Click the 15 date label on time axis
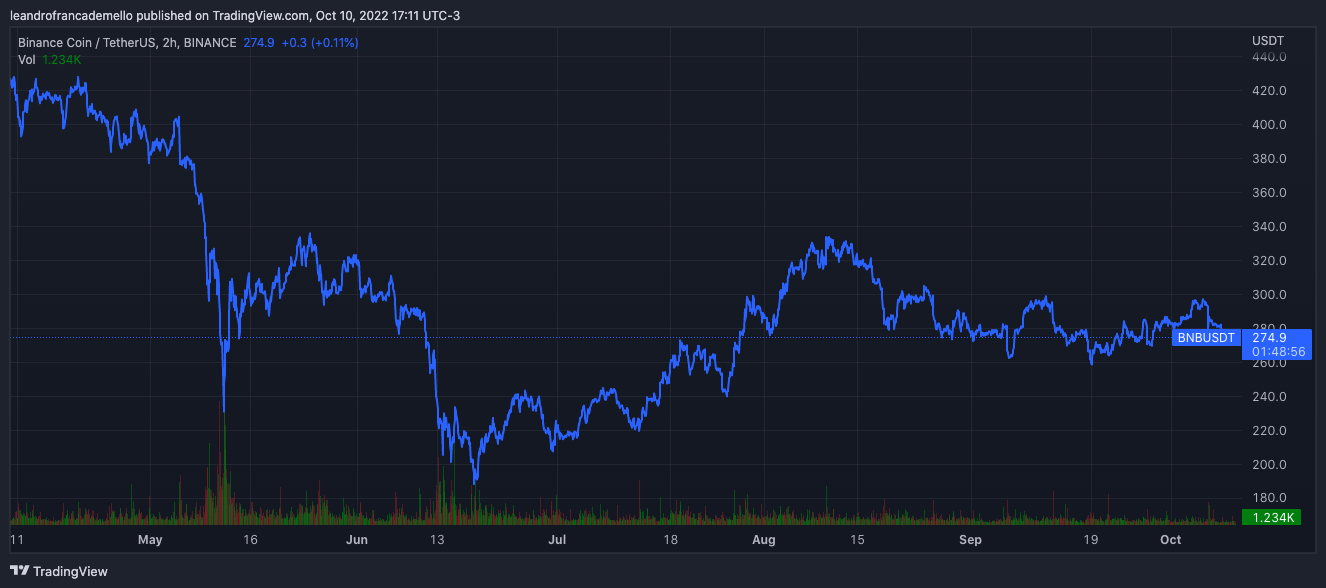1326x588 pixels. (x=857, y=540)
